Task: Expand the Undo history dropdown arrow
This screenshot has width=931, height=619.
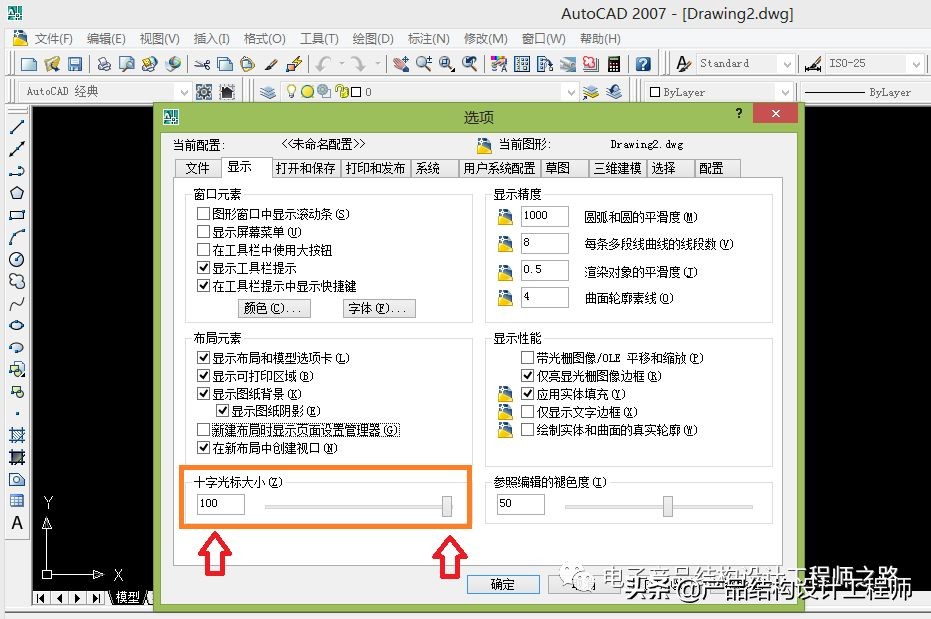Action: (342, 63)
